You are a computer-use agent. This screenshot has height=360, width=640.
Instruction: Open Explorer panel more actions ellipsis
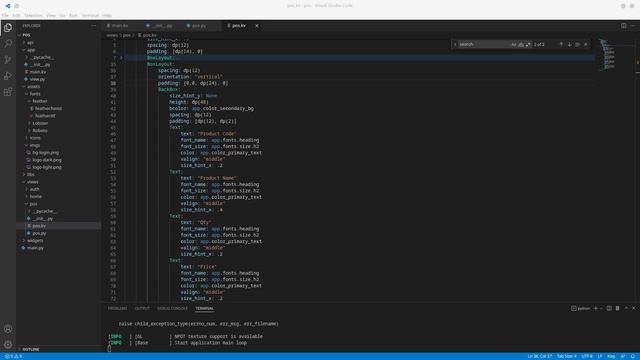click(93, 26)
